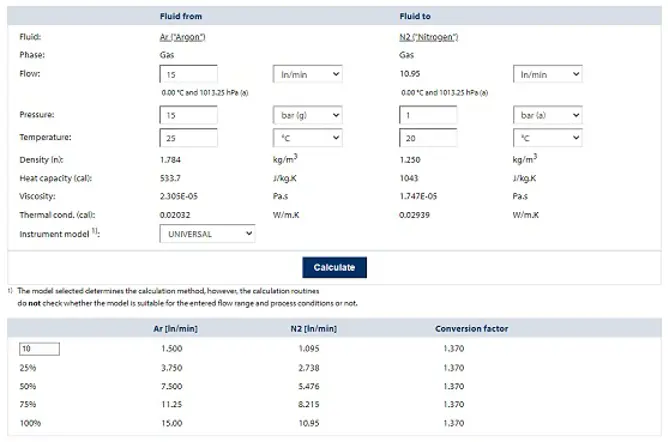Screen dimensions: 668x442
Task: Expand the bar (a) pressure unit dropdown
Action: (x=547, y=115)
